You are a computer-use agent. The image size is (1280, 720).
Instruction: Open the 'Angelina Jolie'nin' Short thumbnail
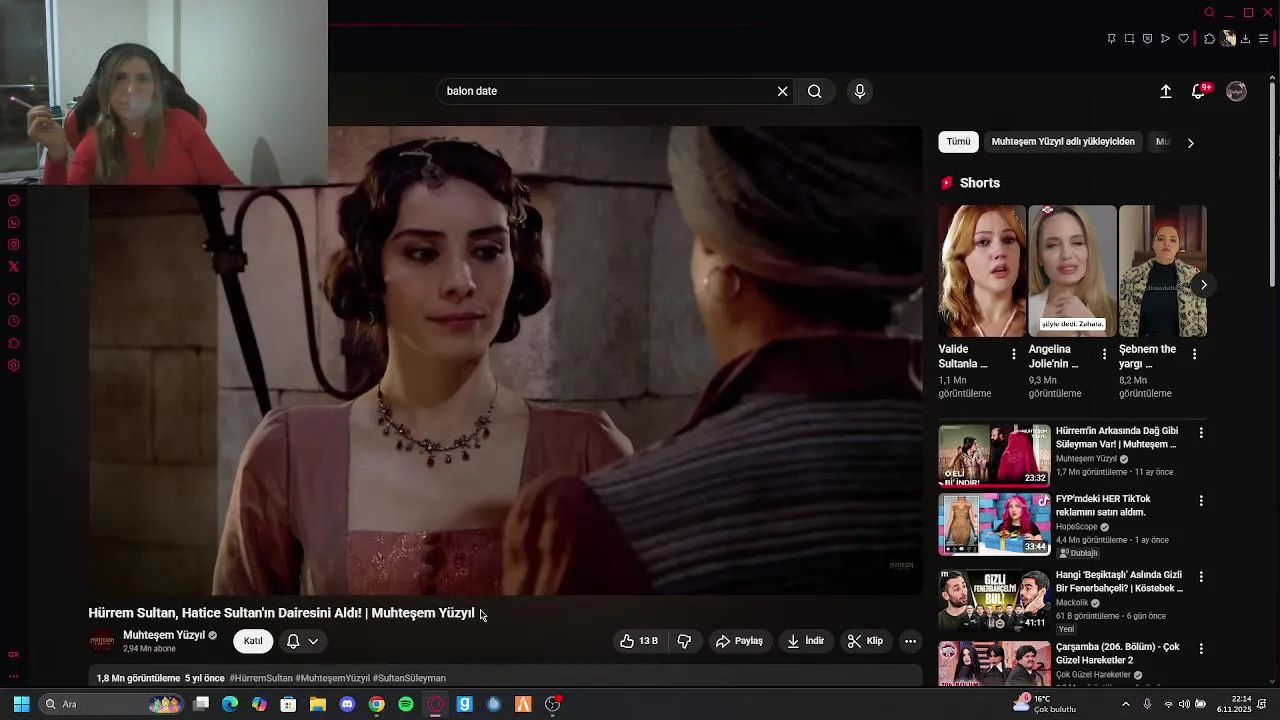tap(1072, 271)
